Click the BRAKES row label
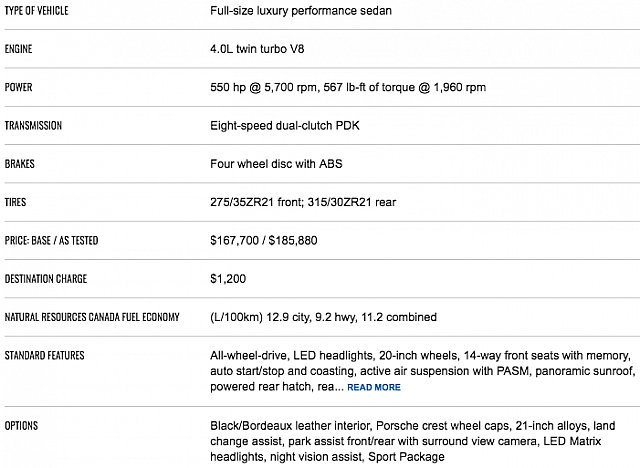Image resolution: width=640 pixels, height=468 pixels. pyautogui.click(x=20, y=164)
